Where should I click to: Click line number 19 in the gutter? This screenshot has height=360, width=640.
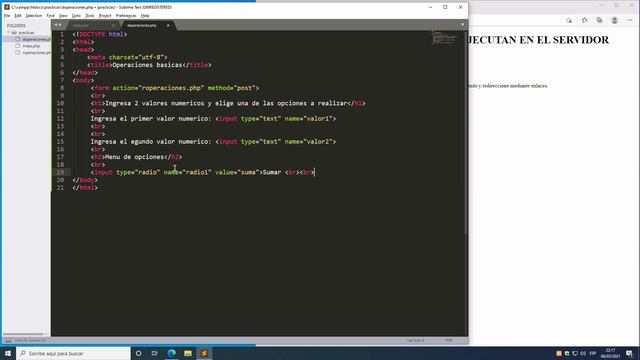pyautogui.click(x=60, y=172)
